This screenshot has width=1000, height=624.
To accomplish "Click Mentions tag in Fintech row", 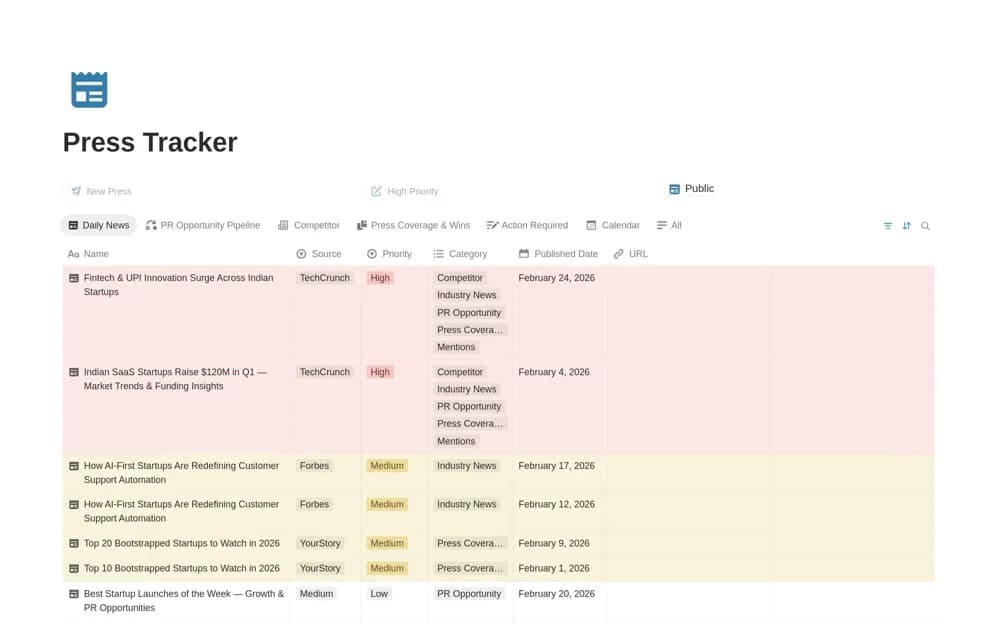I will [x=456, y=347].
